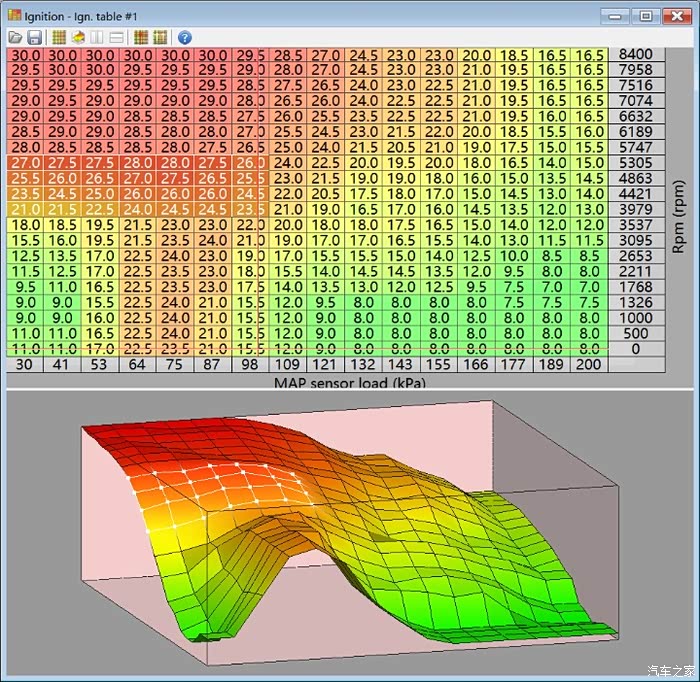Maximize the Ignition table window
Screen dimensions: 700x682
[x=647, y=15]
